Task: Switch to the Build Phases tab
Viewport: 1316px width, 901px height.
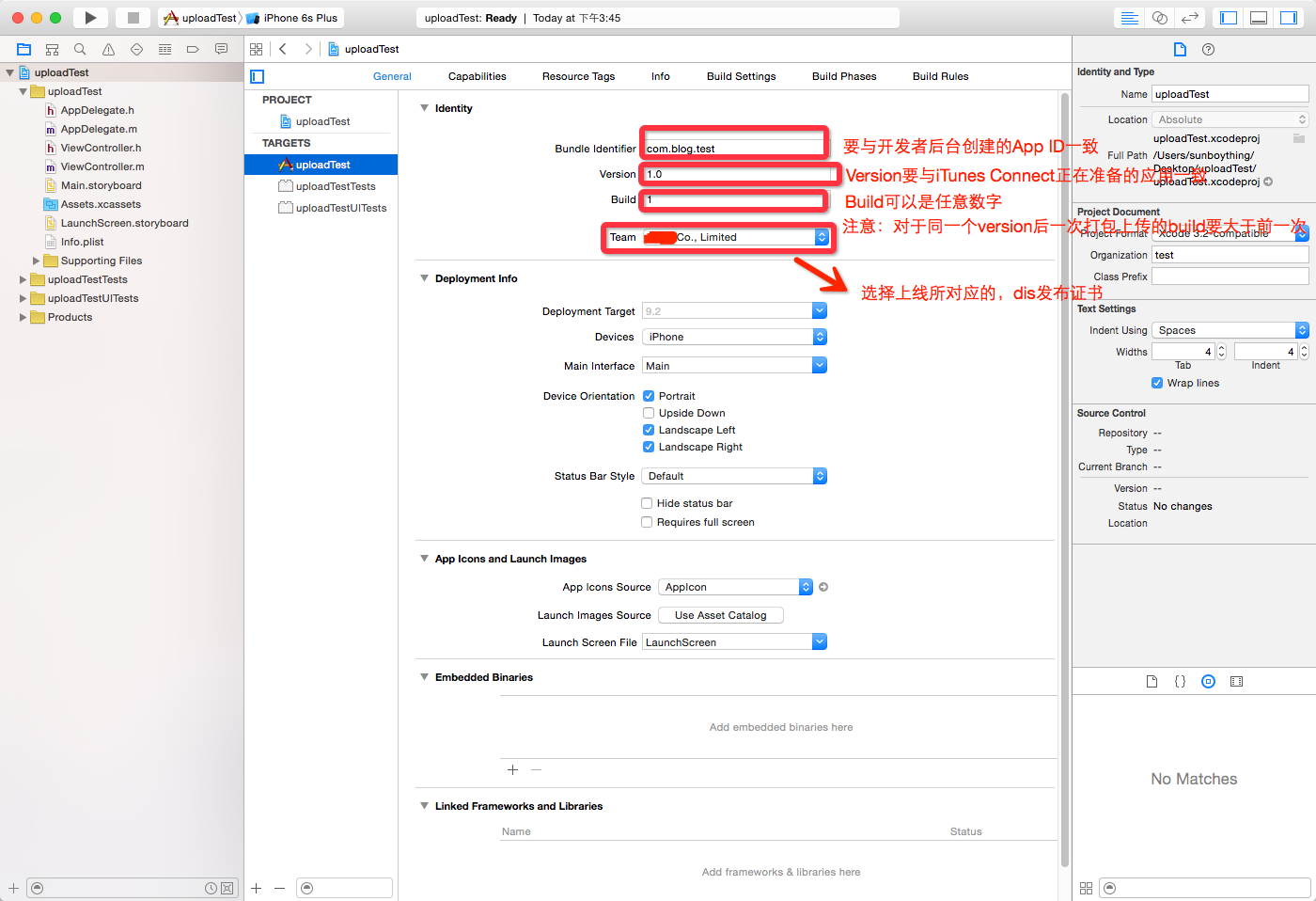Action: [x=844, y=76]
